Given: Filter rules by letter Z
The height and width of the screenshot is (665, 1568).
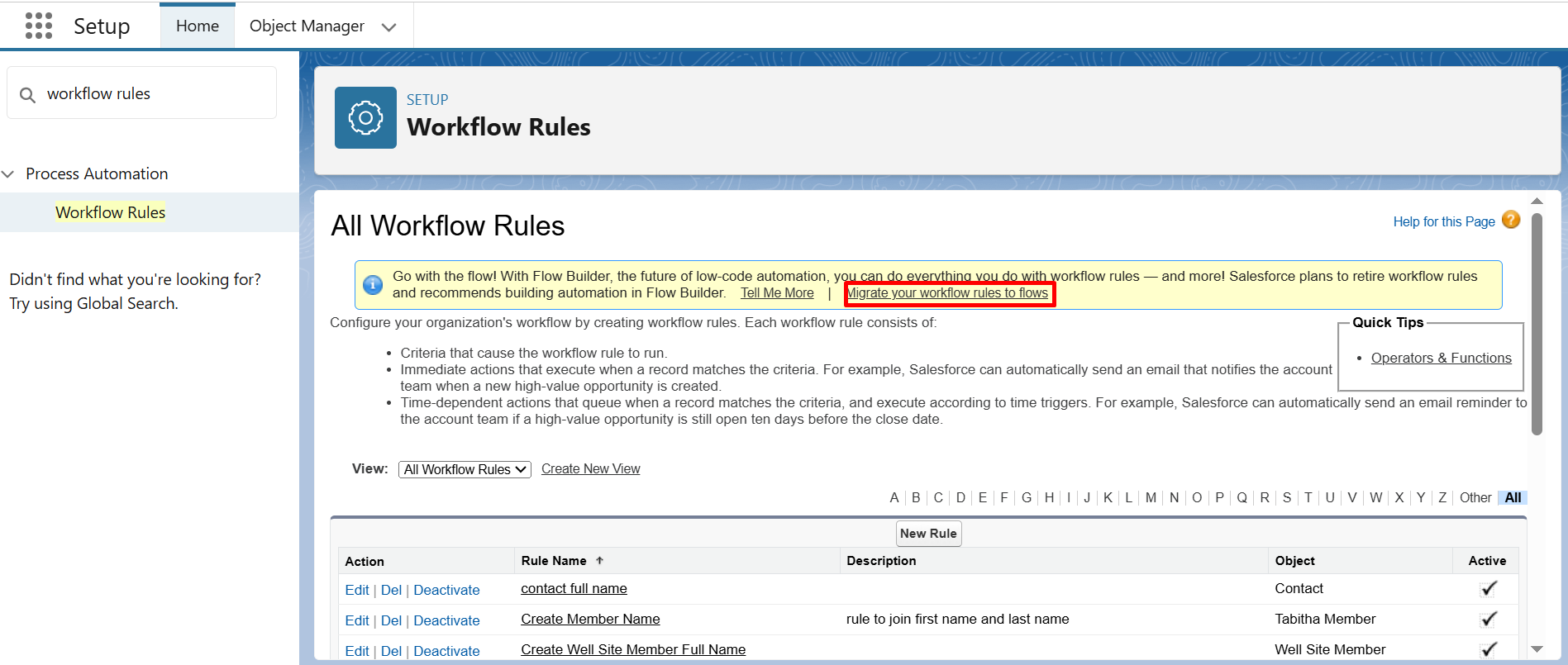Looking at the screenshot, I should pyautogui.click(x=1442, y=497).
